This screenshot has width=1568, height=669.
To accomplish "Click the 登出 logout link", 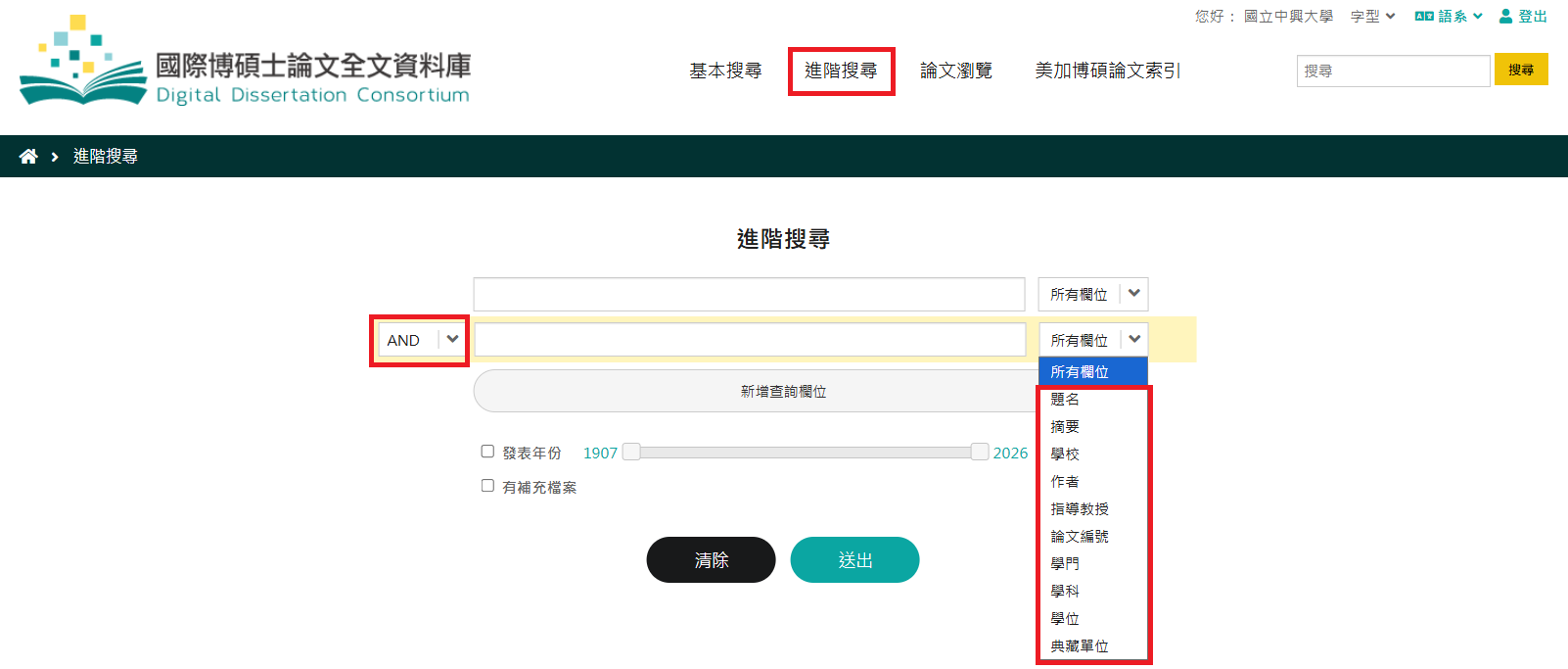I will pyautogui.click(x=1533, y=16).
